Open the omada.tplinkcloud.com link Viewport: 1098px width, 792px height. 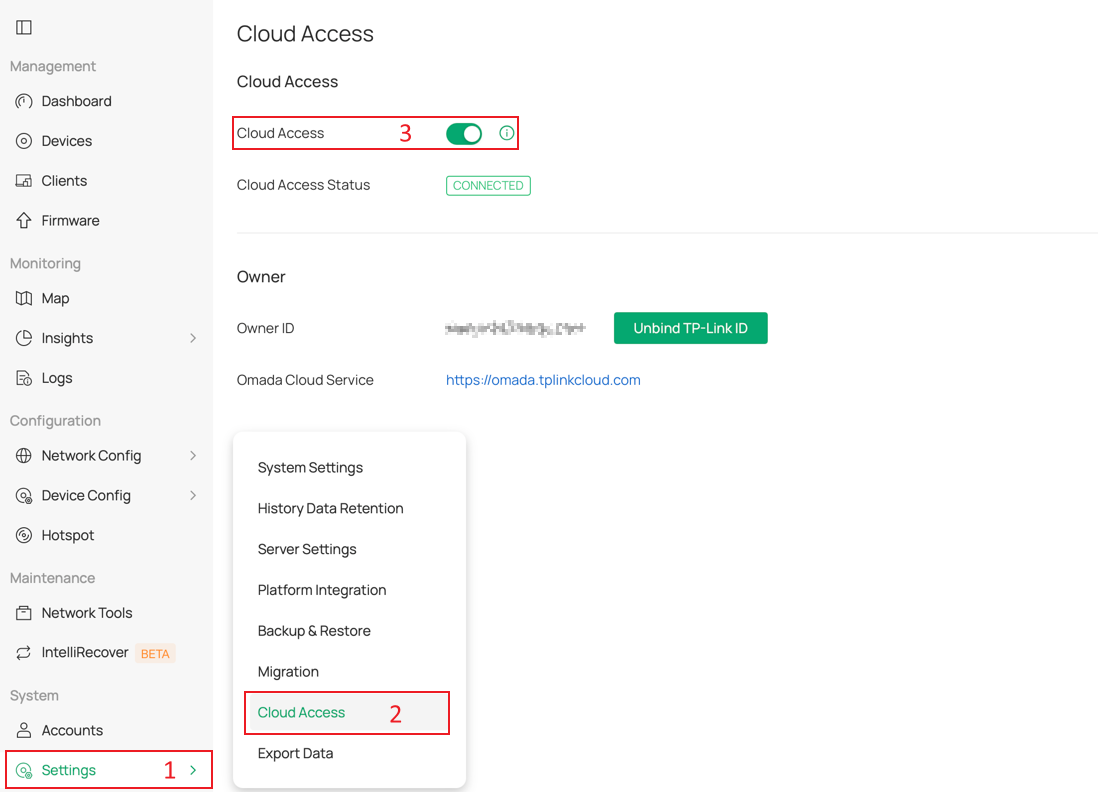(542, 380)
